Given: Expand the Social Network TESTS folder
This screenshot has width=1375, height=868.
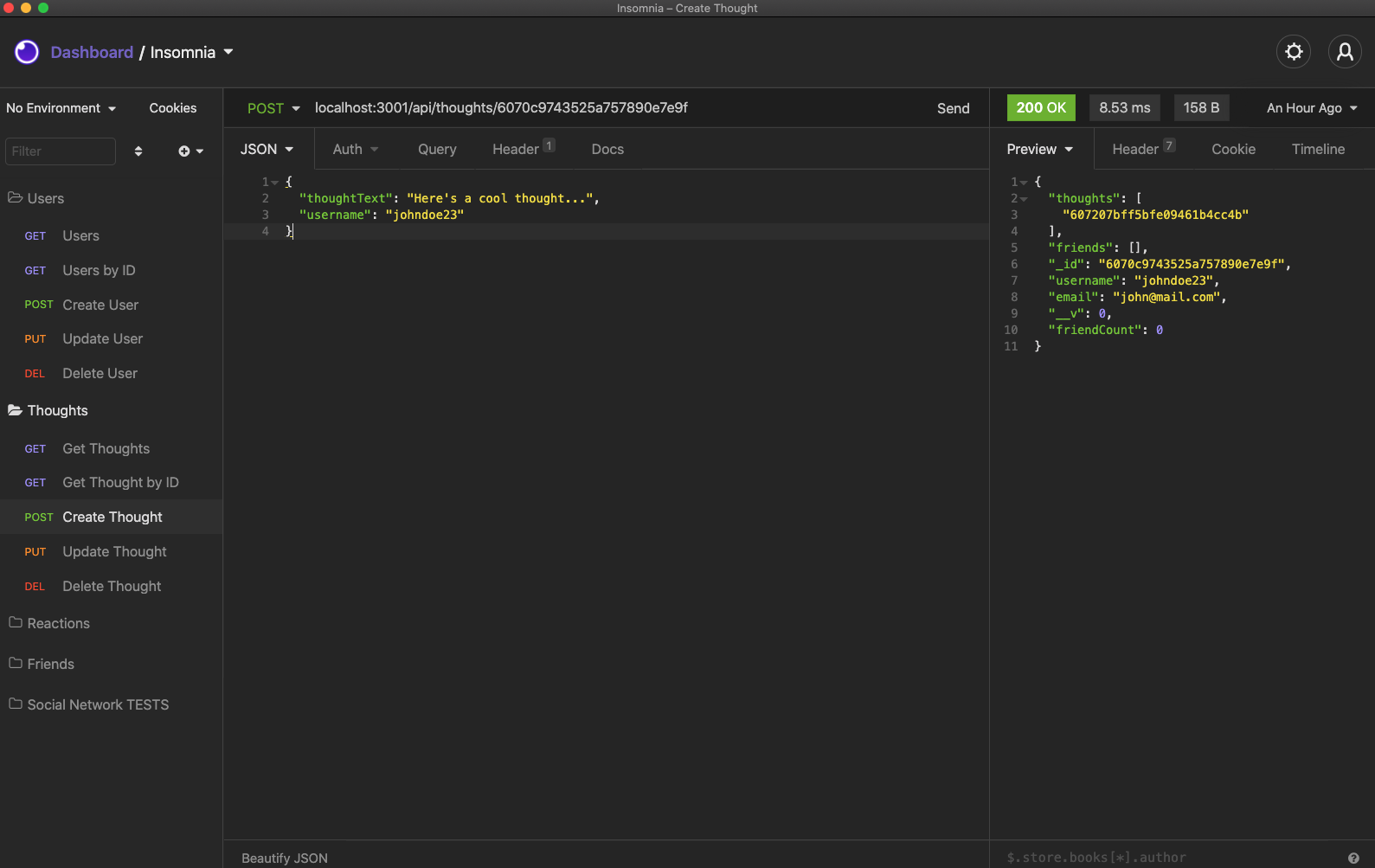Looking at the screenshot, I should tap(89, 704).
